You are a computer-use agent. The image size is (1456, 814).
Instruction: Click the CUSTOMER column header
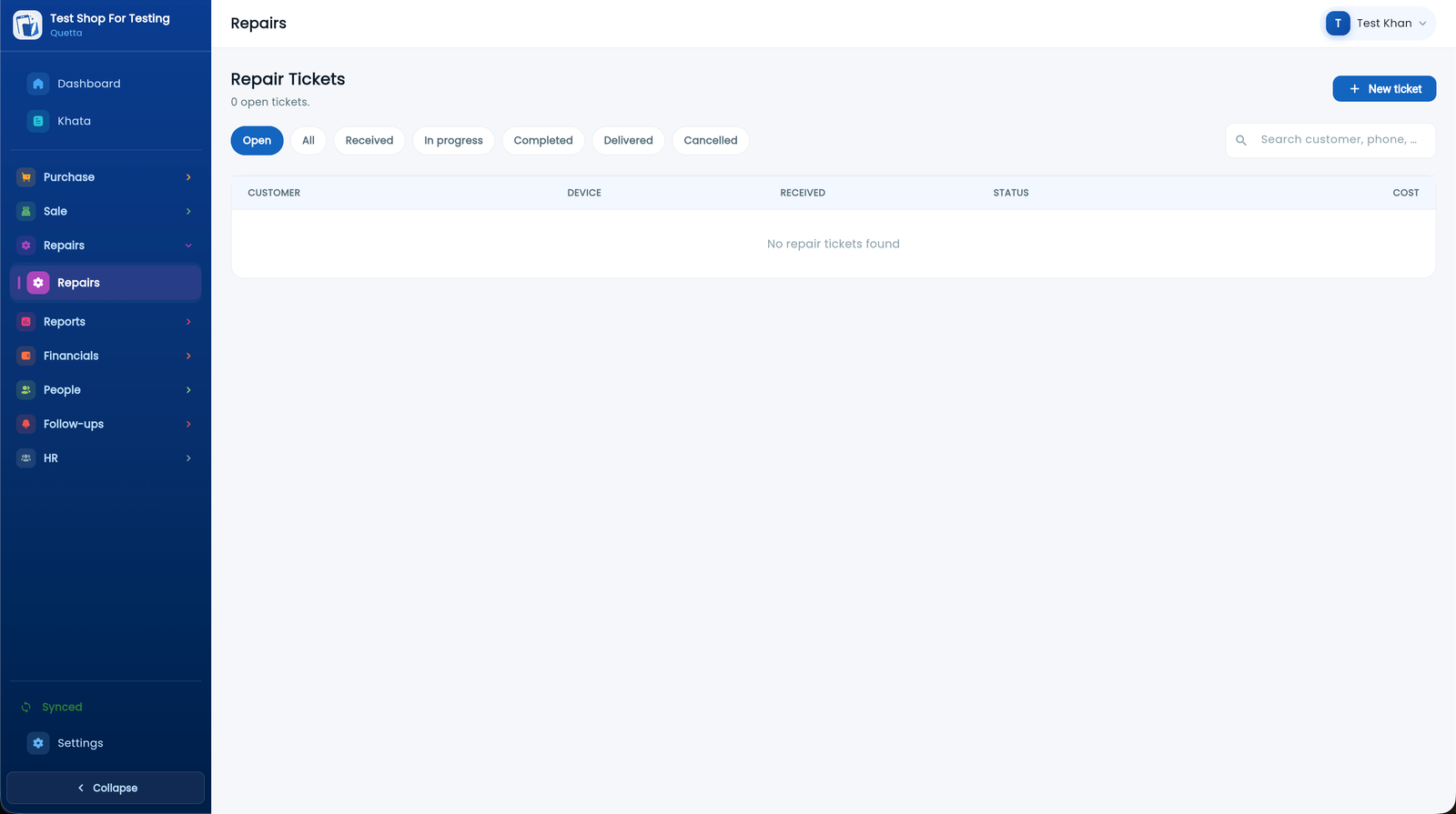click(274, 193)
